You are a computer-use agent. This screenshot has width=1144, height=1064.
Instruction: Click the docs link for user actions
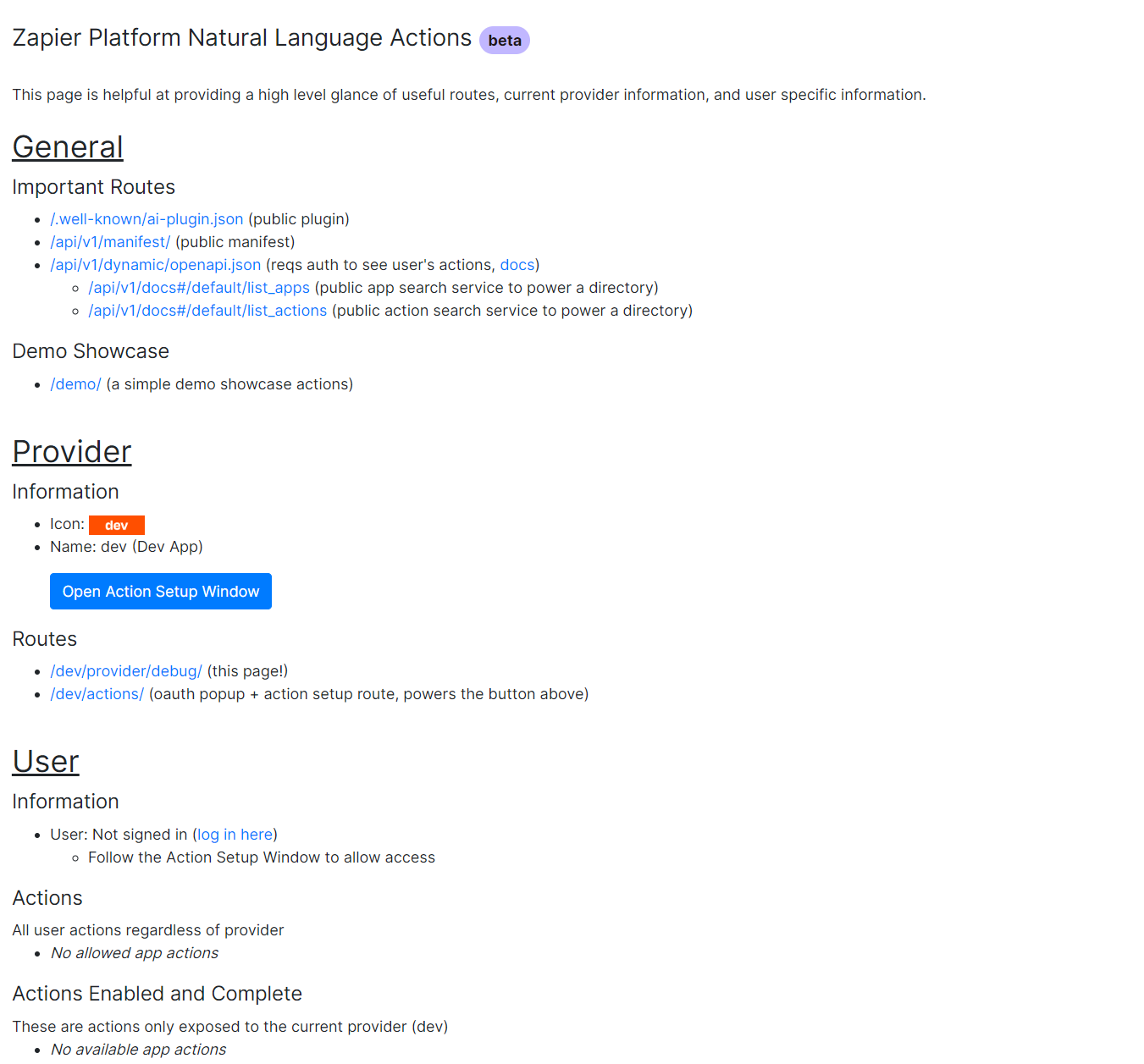(x=517, y=264)
